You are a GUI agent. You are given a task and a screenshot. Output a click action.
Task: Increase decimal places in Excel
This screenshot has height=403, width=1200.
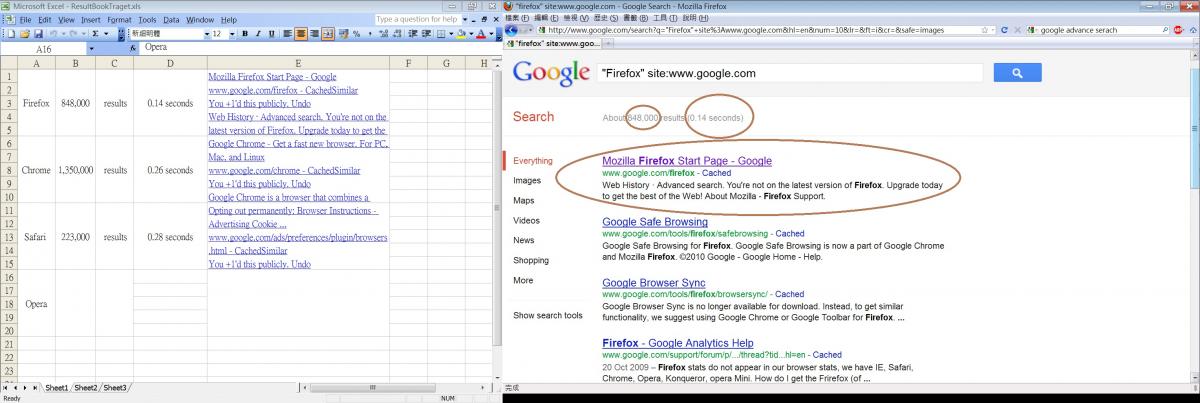click(x=384, y=34)
